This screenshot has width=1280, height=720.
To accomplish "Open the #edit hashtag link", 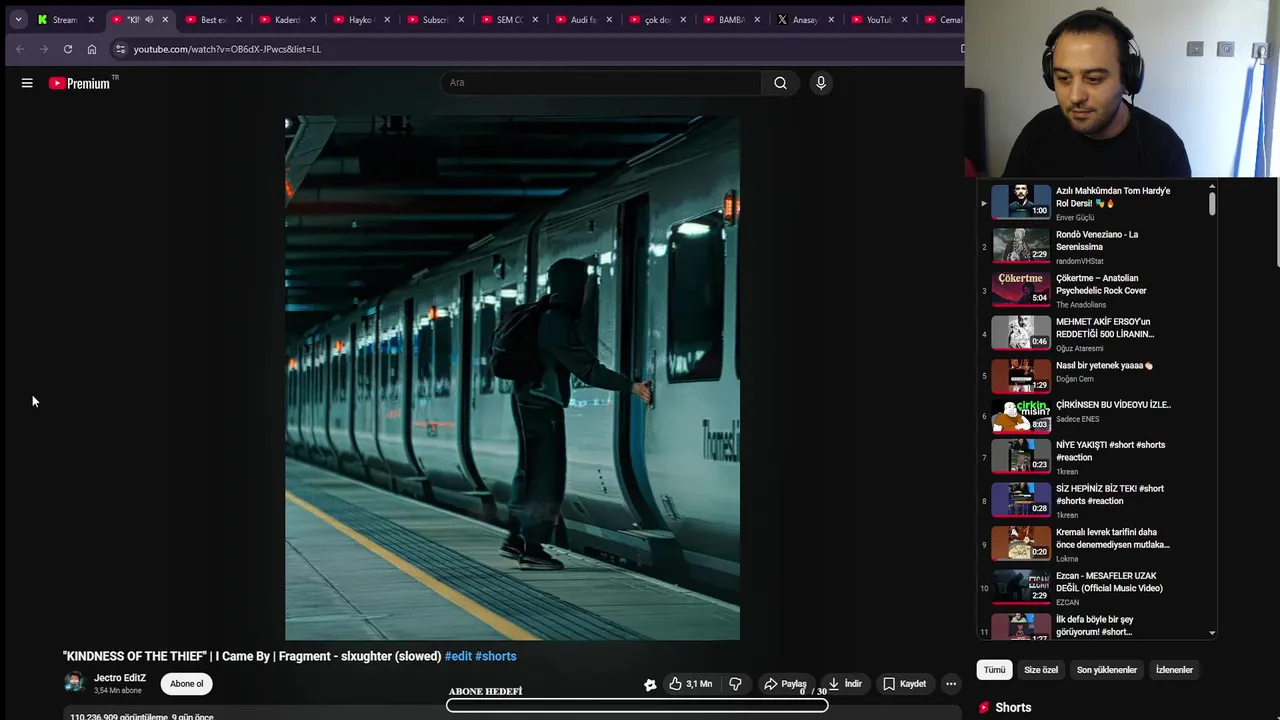I will [x=458, y=656].
